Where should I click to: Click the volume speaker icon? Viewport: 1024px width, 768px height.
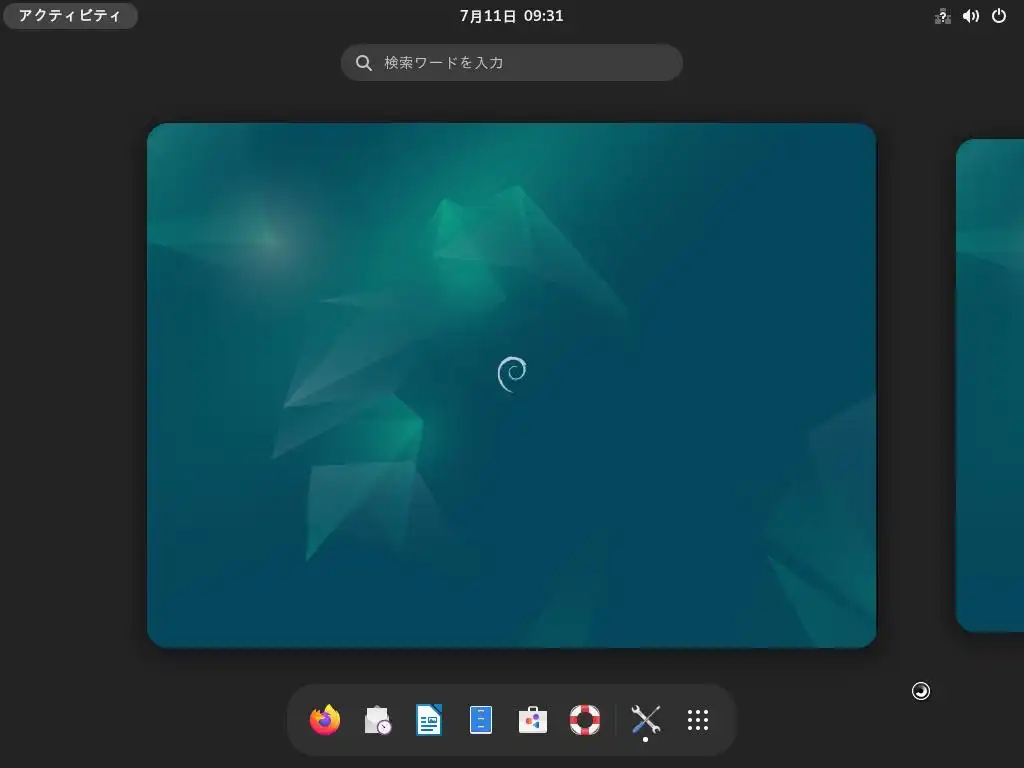tap(970, 16)
